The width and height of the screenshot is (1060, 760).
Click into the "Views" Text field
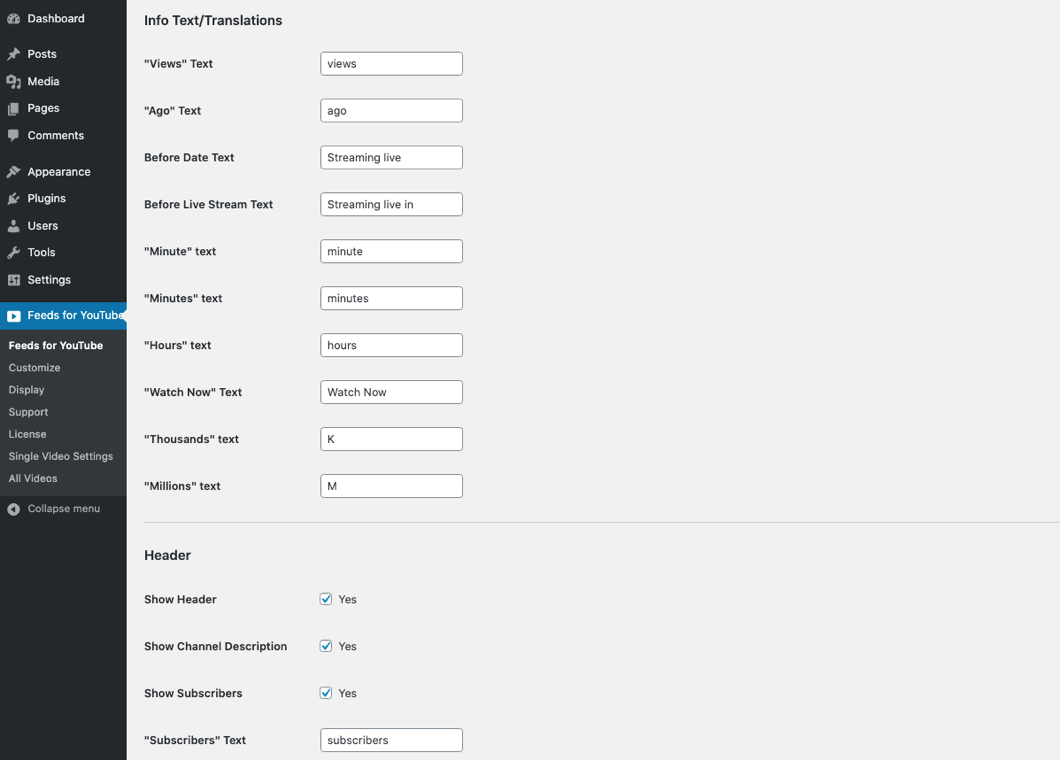coord(391,64)
